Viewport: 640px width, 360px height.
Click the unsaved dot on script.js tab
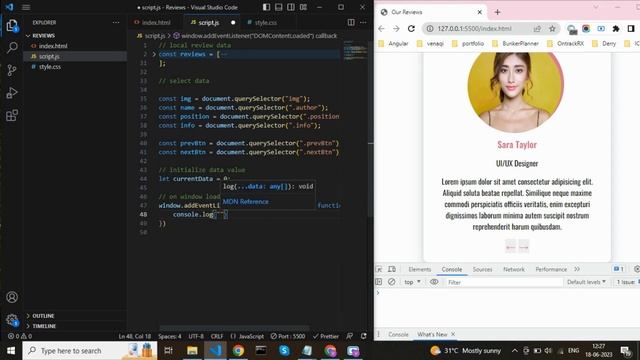pos(233,22)
